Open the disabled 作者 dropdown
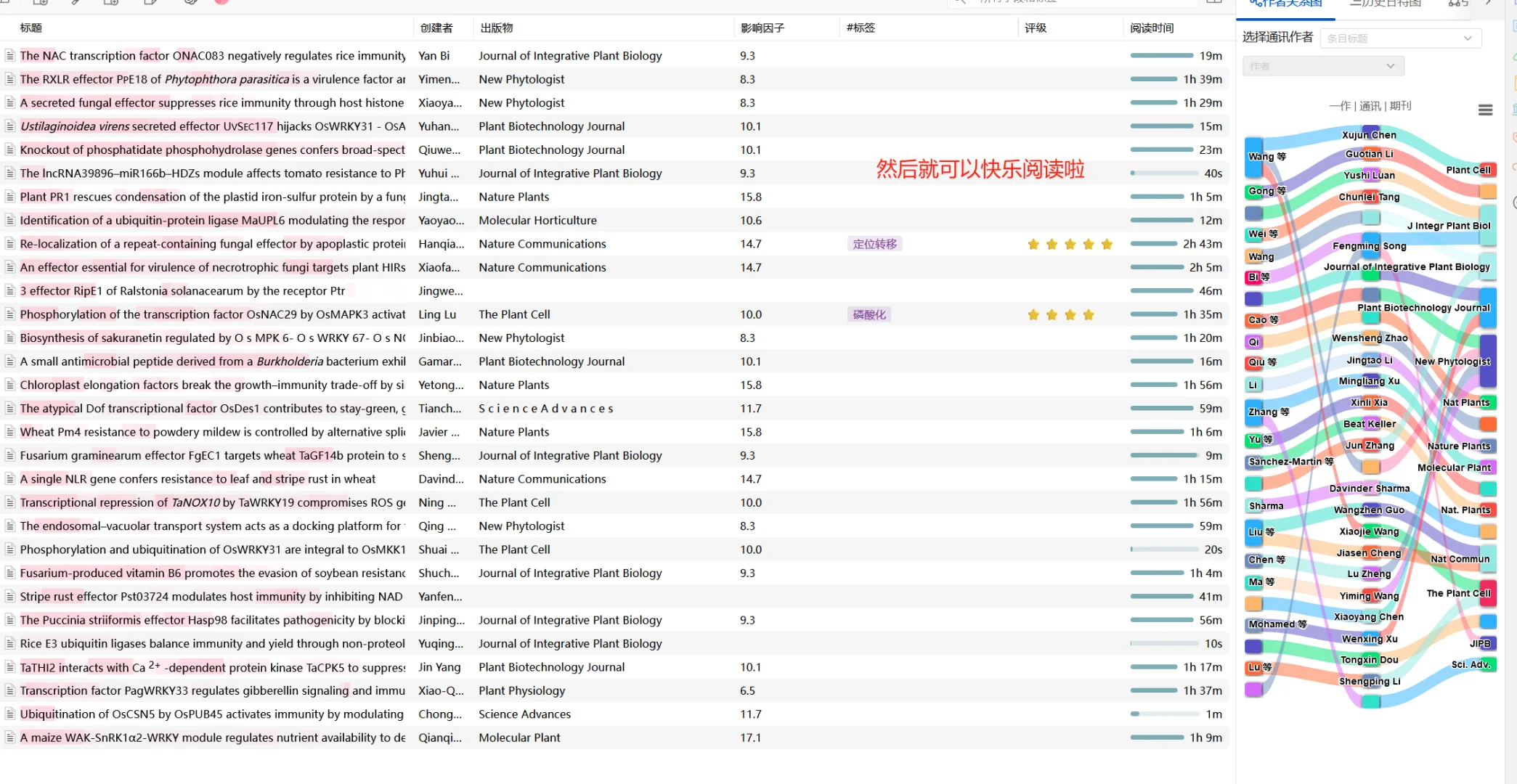 coord(1323,65)
